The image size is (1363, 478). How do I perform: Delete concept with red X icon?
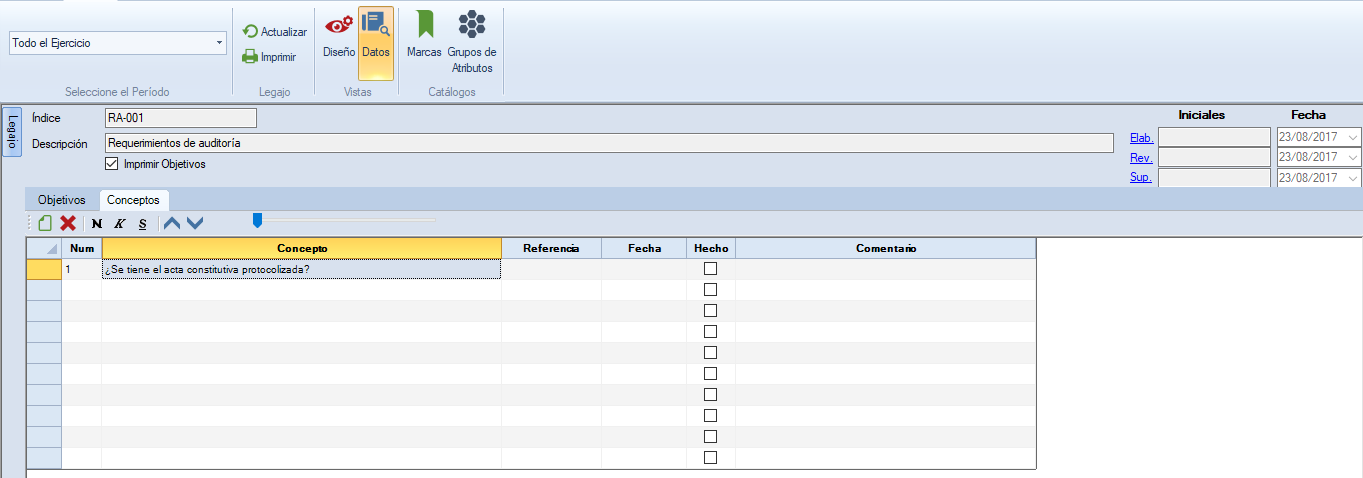pos(68,223)
